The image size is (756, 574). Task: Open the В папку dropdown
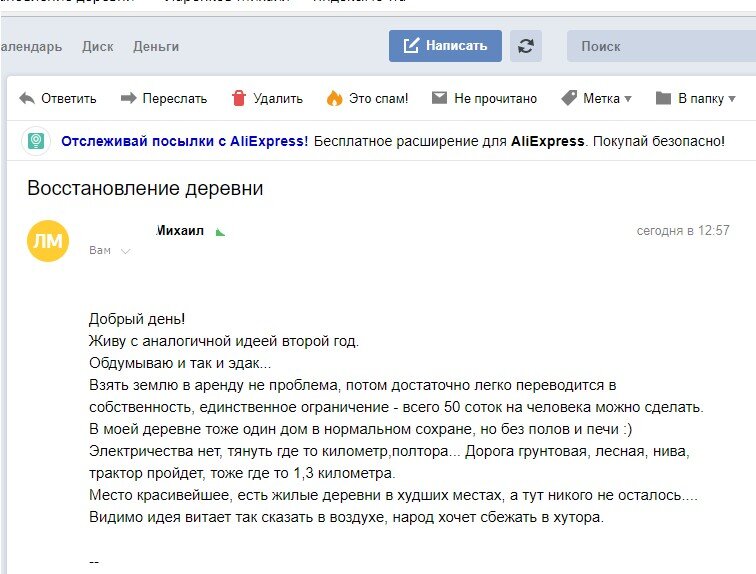(706, 98)
